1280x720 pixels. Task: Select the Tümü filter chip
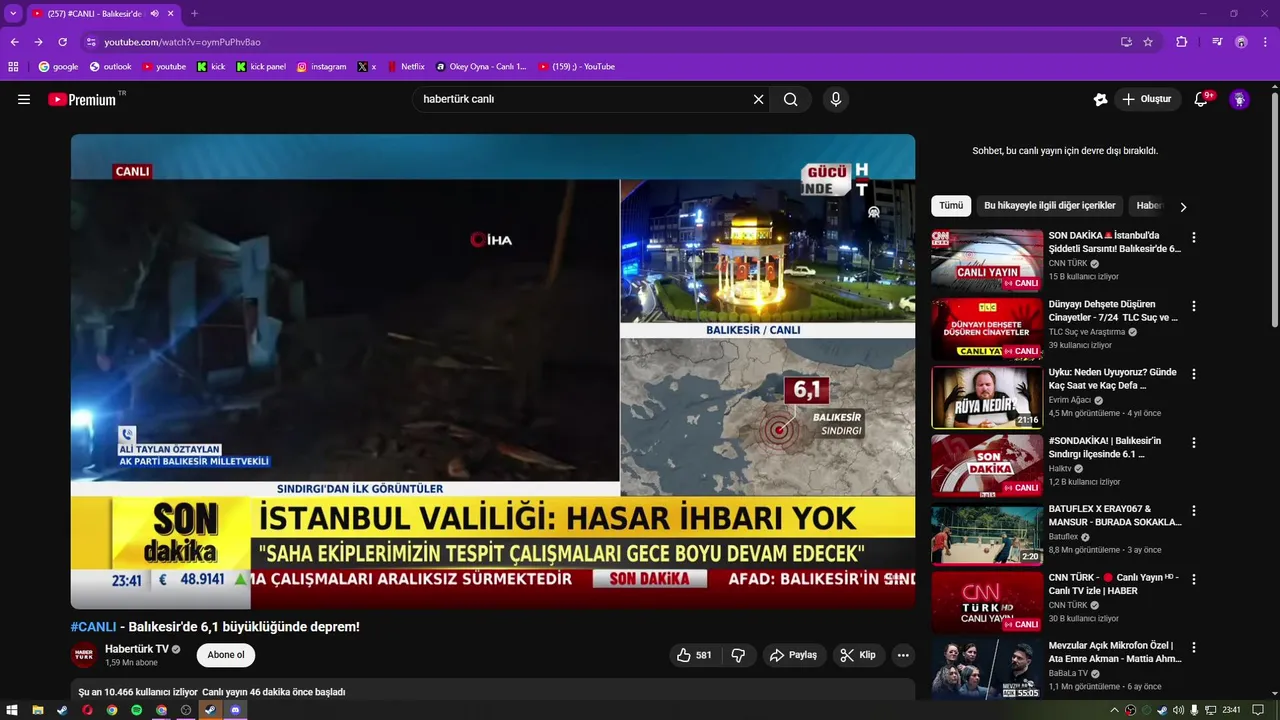[x=951, y=206]
